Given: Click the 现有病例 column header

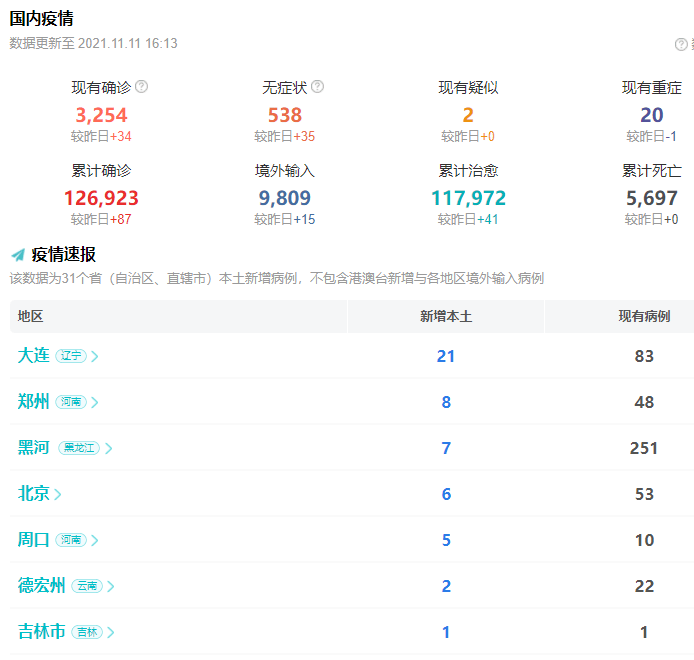Looking at the screenshot, I should pos(643,316).
